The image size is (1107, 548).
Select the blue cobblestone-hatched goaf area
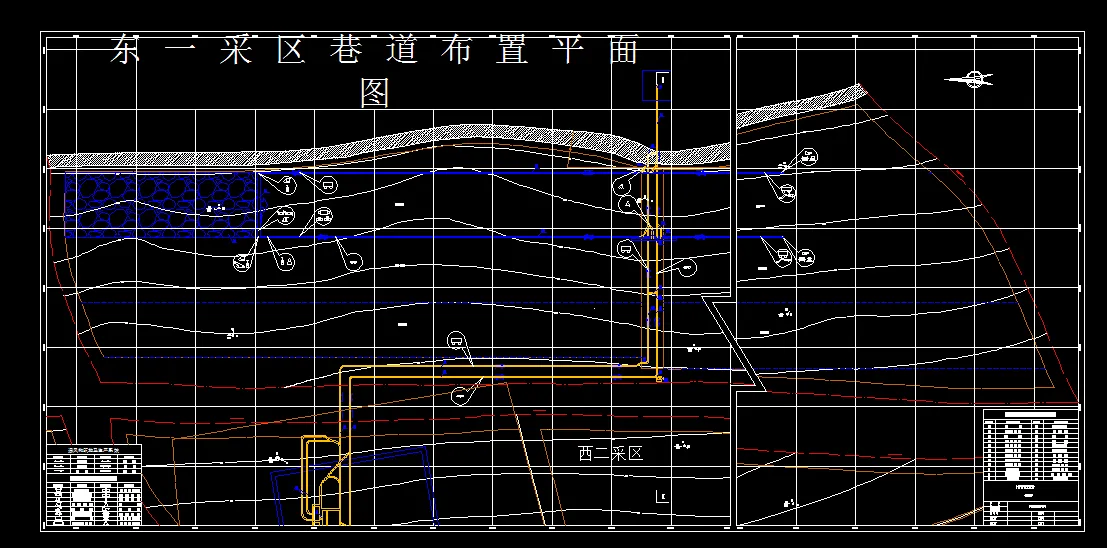point(164,204)
